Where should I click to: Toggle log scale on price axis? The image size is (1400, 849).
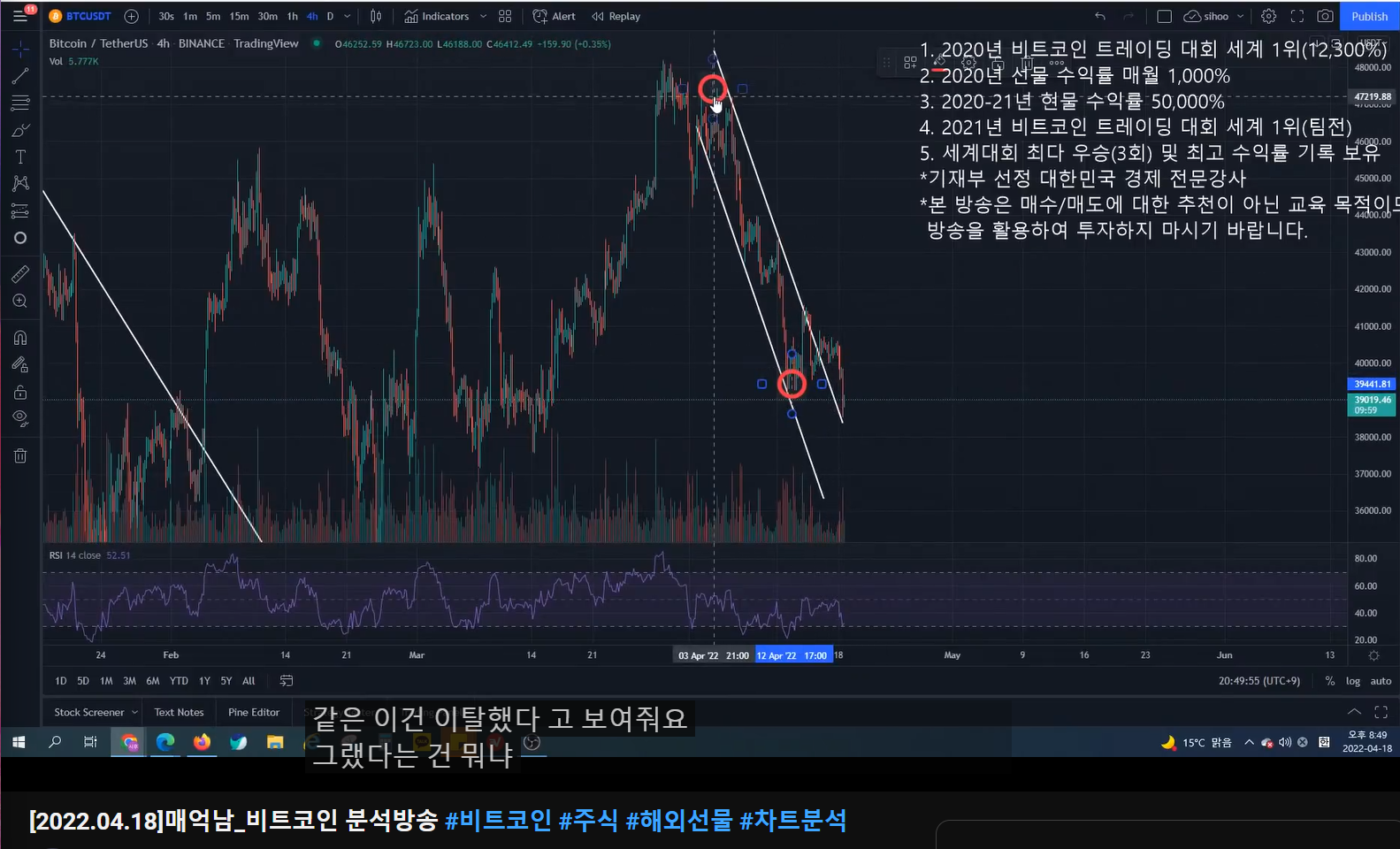[1353, 681]
